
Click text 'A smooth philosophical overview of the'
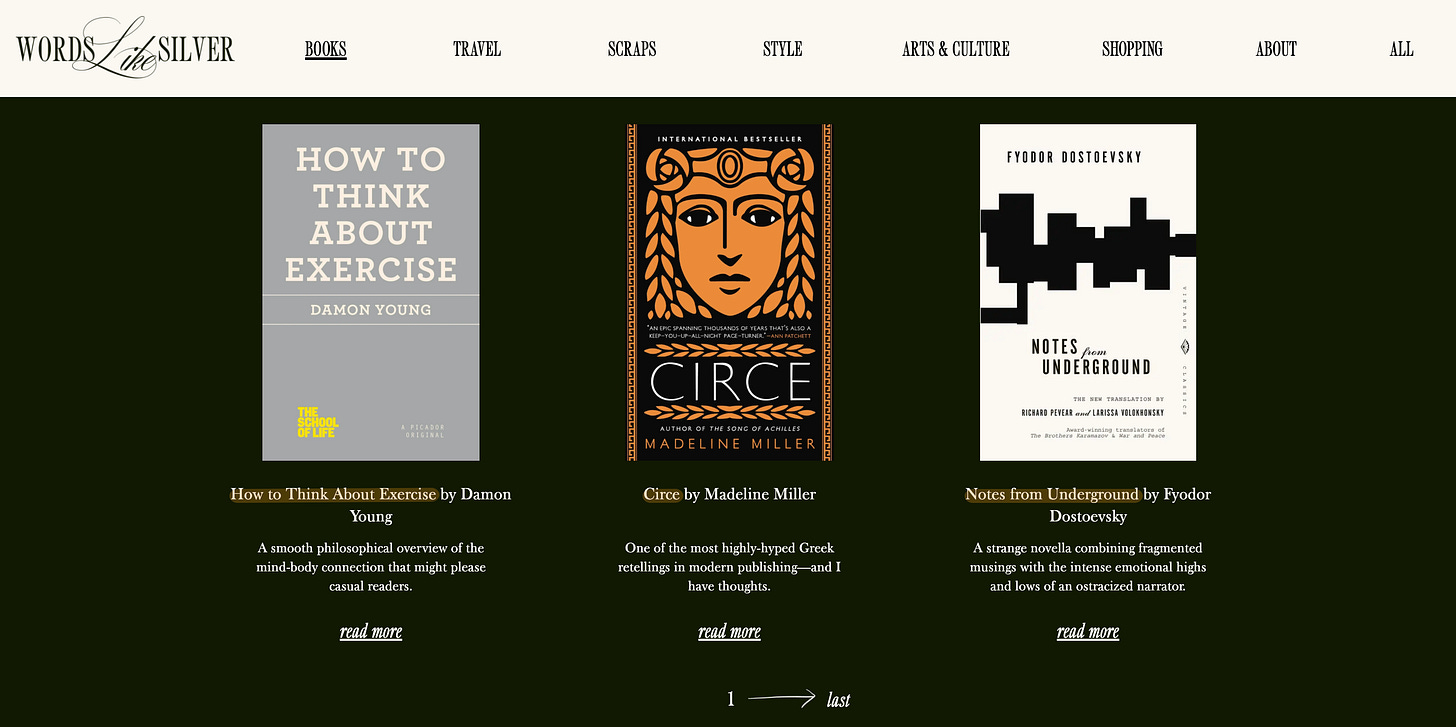[371, 548]
